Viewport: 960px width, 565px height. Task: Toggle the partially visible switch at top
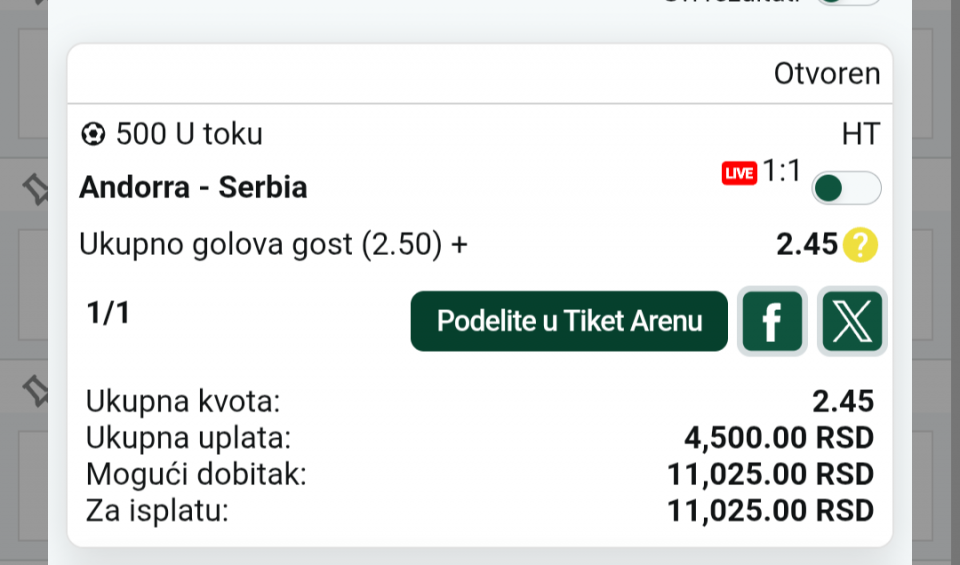(848, 2)
